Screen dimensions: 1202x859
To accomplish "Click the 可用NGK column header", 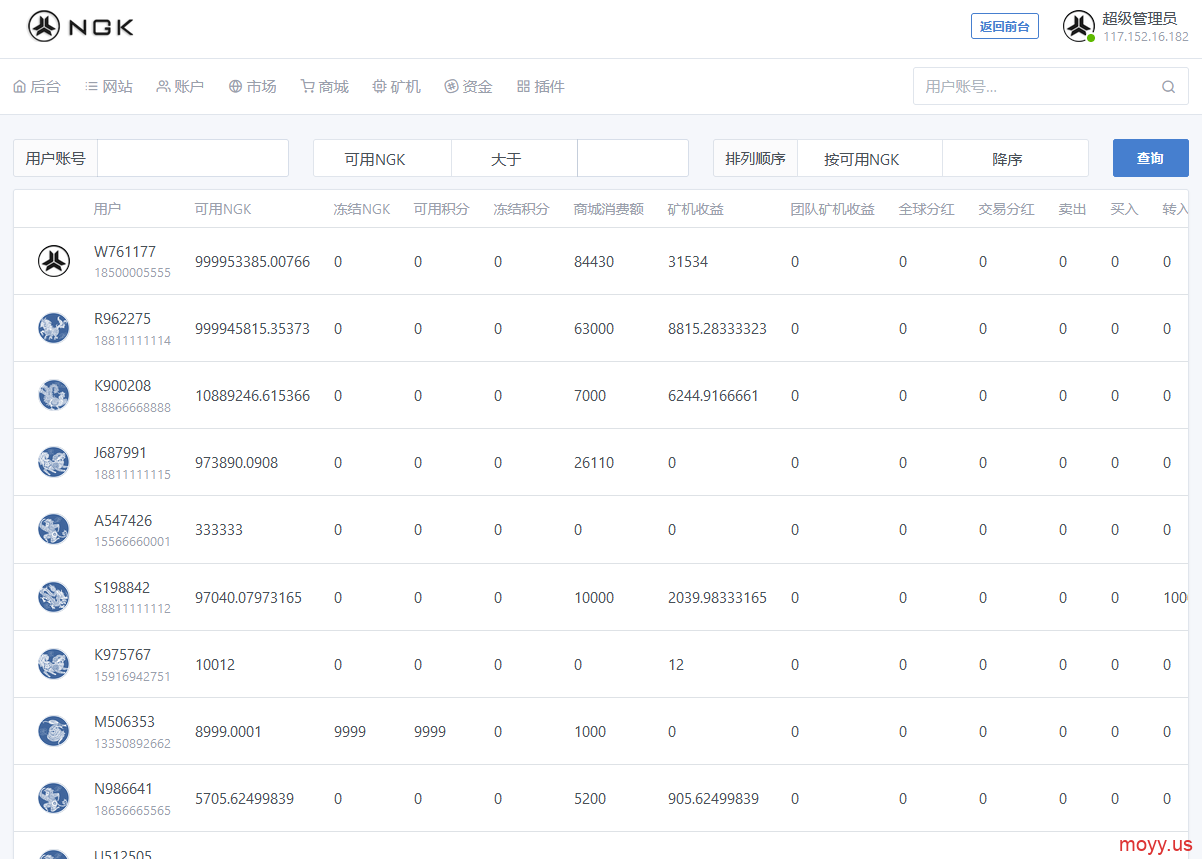I will click(223, 209).
